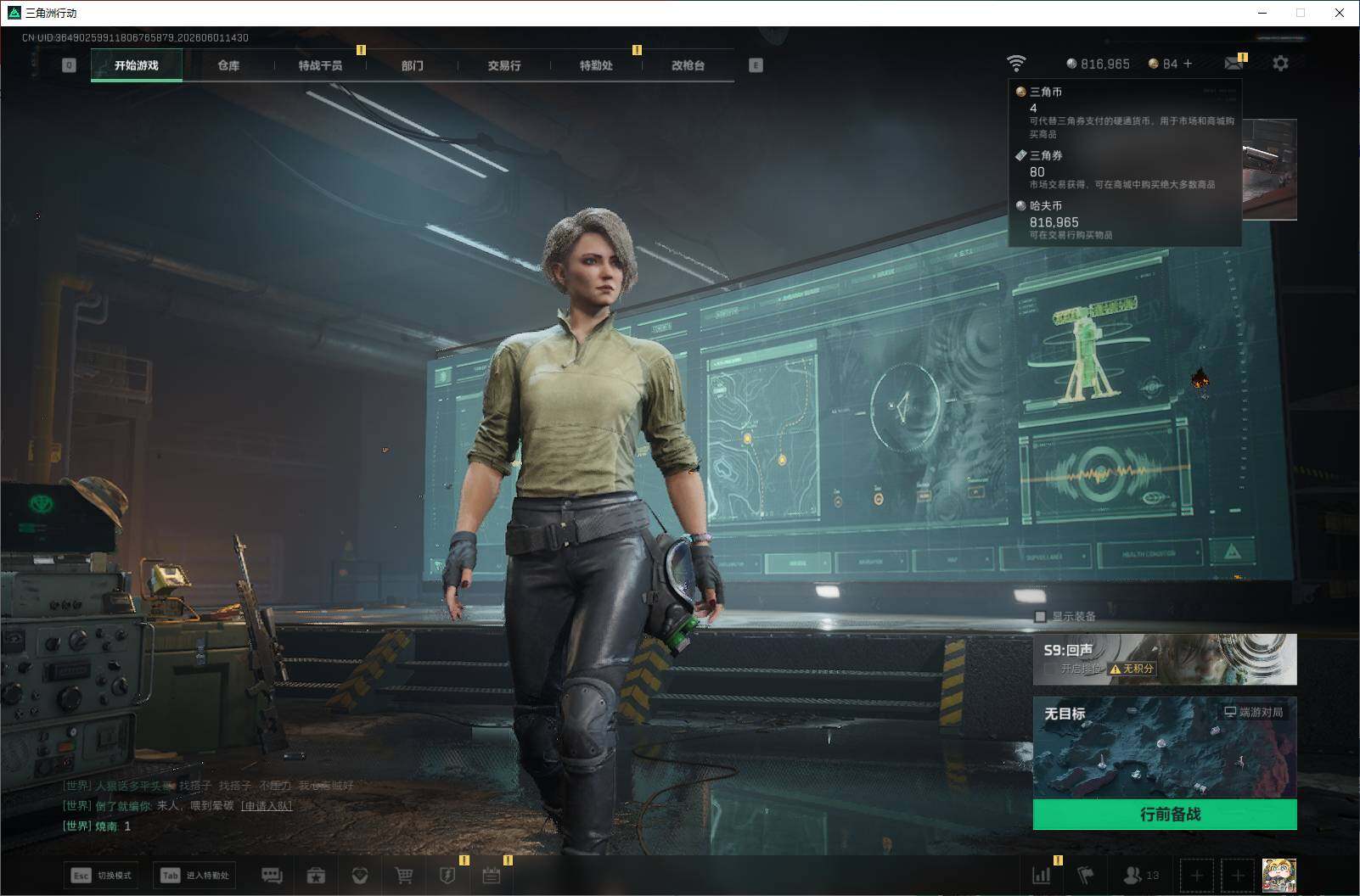
Task: Open the lightning shield icon in the bottom bar
Action: 447,875
